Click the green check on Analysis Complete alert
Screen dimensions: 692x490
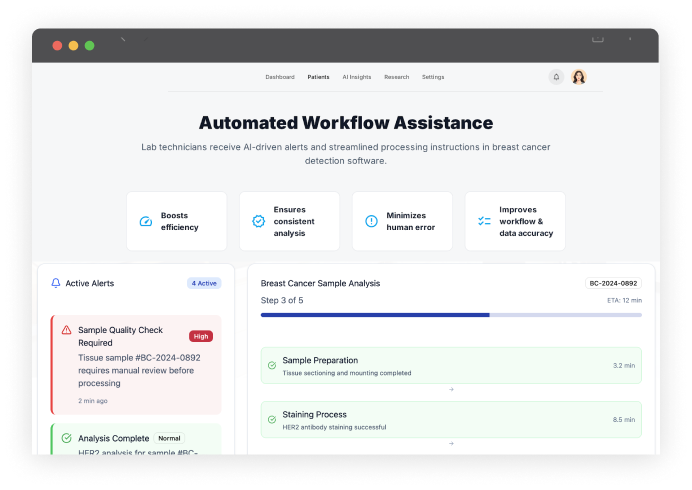[66, 438]
